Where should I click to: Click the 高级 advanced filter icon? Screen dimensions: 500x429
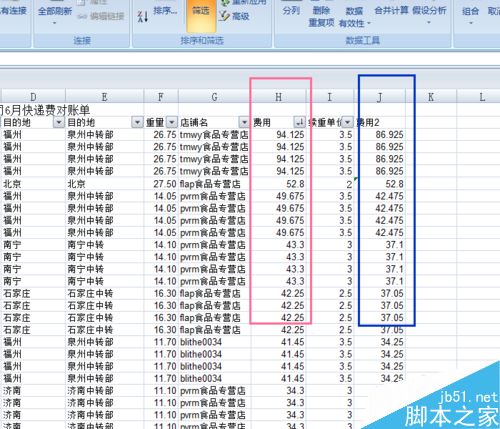(x=234, y=16)
